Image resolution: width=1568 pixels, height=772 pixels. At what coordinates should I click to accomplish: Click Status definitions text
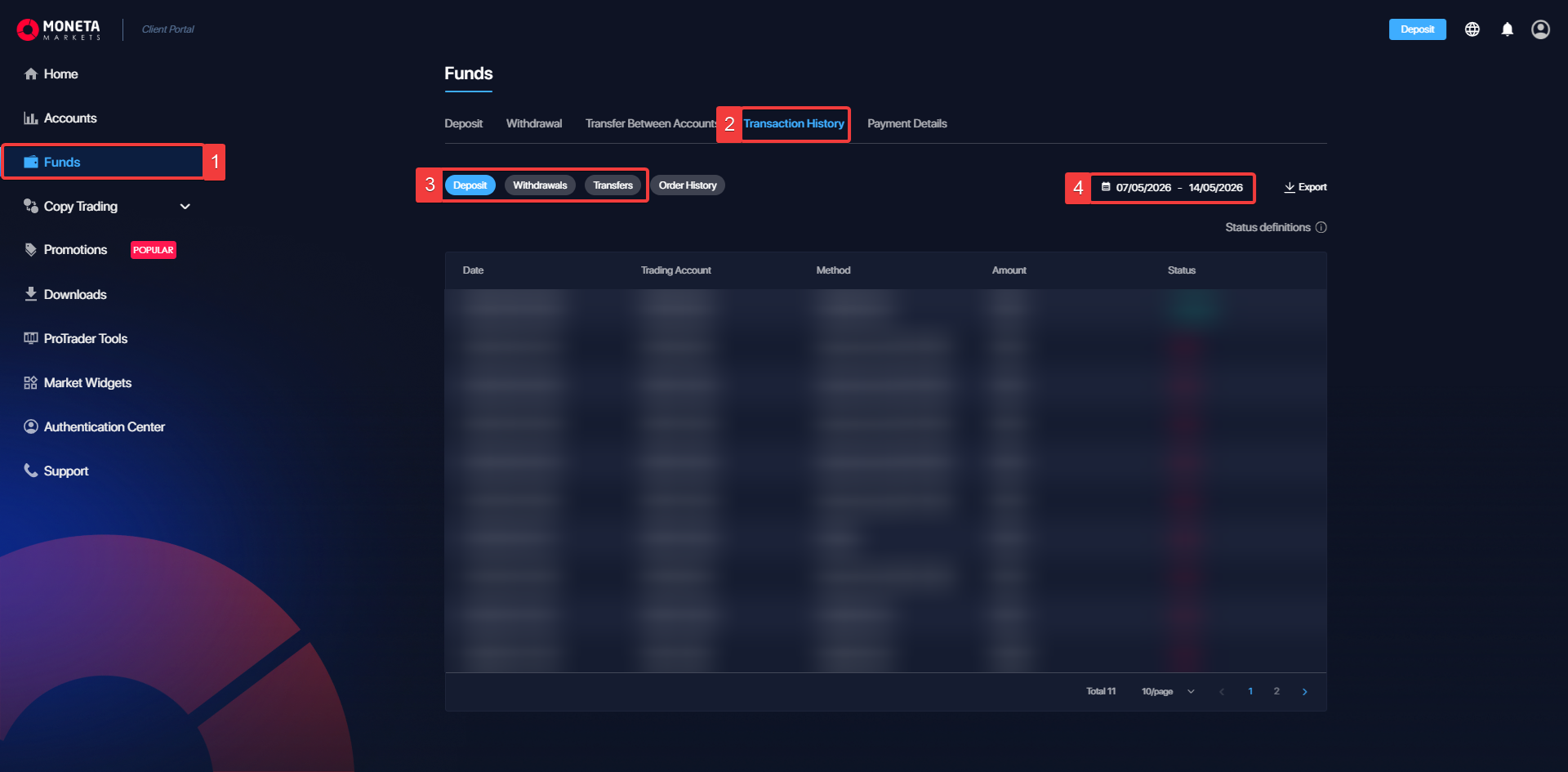click(x=1267, y=227)
